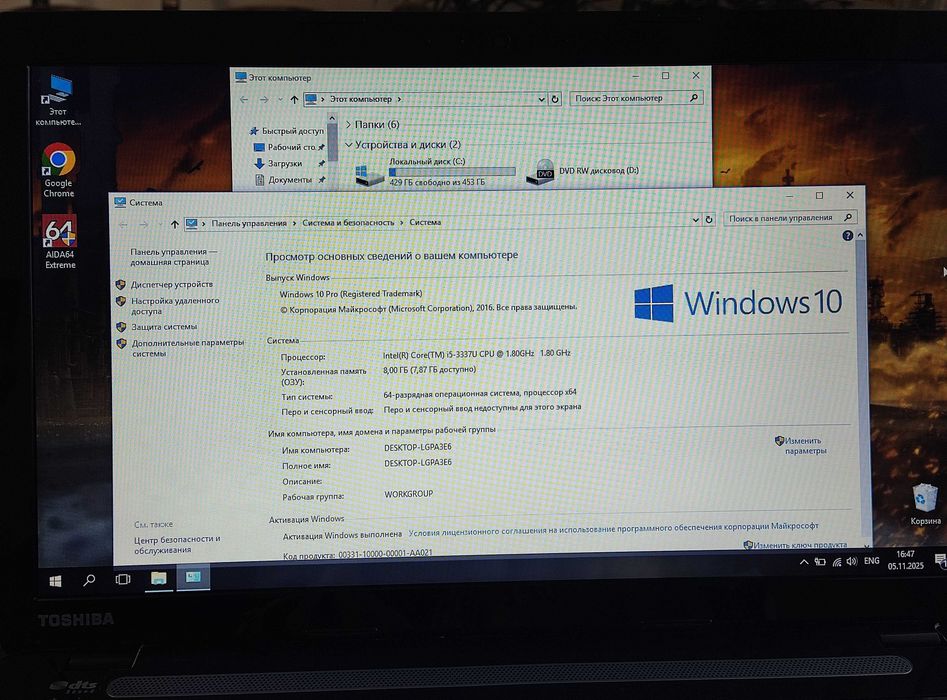Image resolution: width=947 pixels, height=700 pixels.
Task: Open Защита системы link
Action: 164,327
